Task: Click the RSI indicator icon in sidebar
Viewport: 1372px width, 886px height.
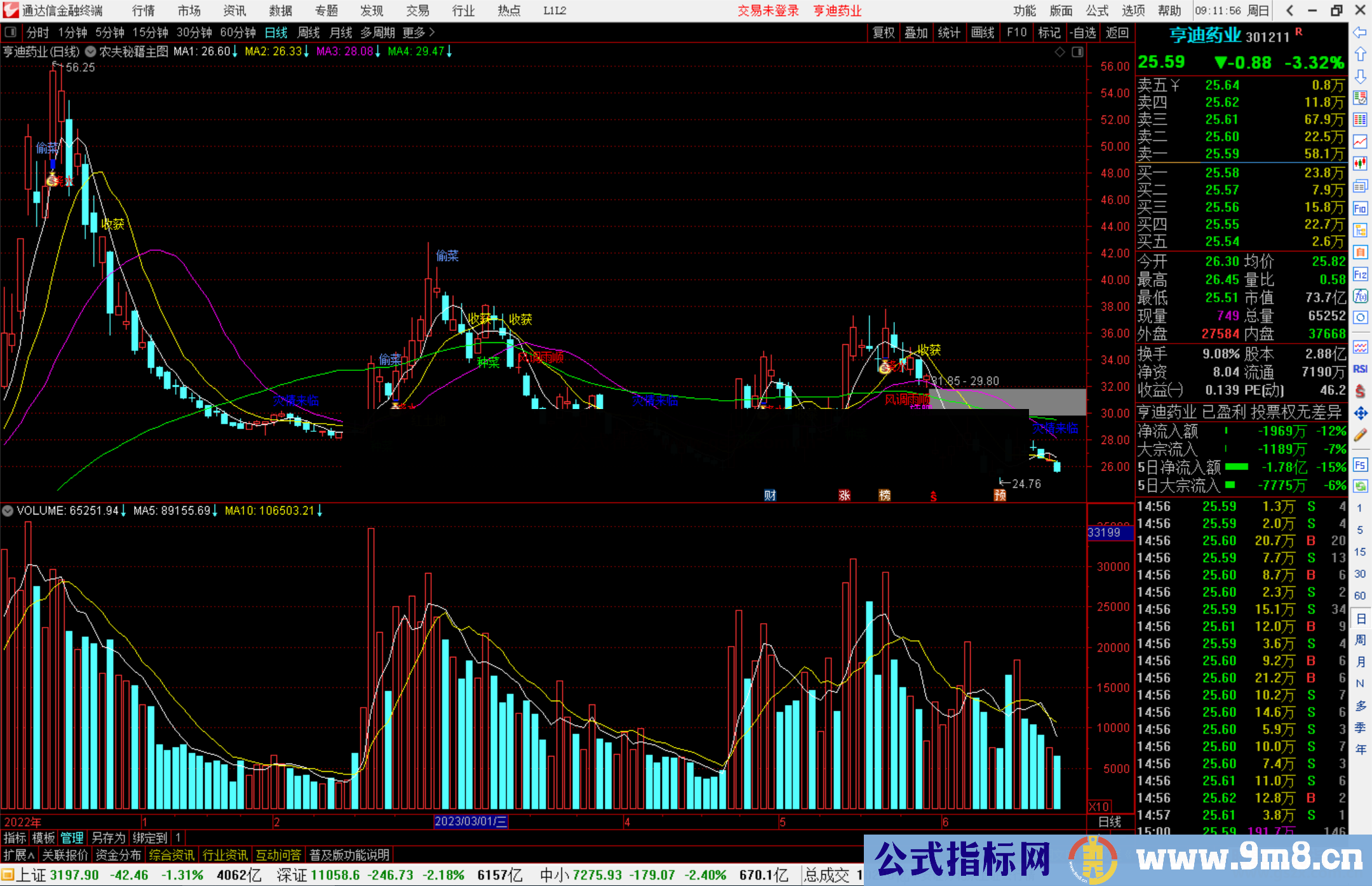Action: pyautogui.click(x=1360, y=369)
